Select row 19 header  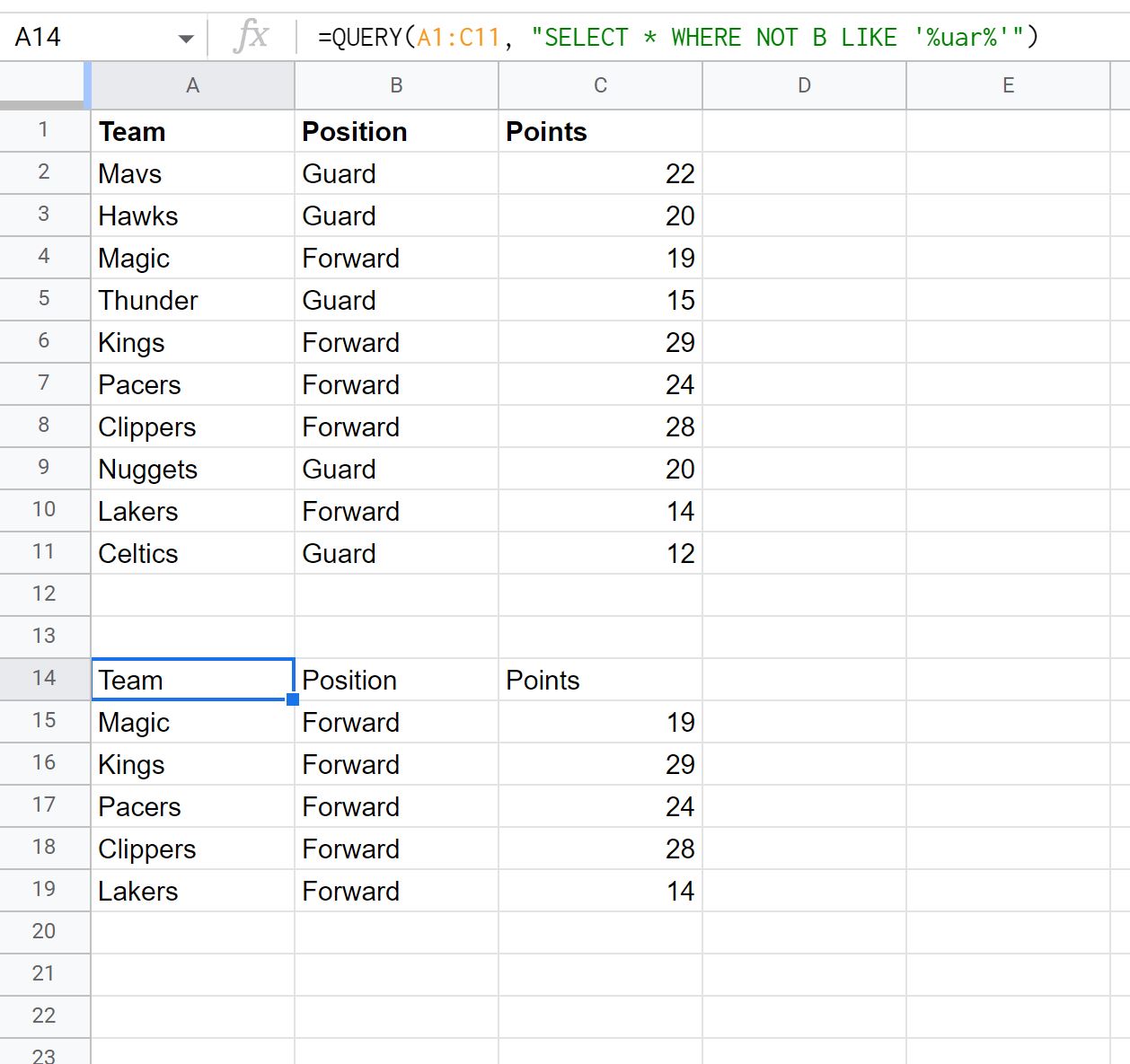pyautogui.click(x=44, y=890)
